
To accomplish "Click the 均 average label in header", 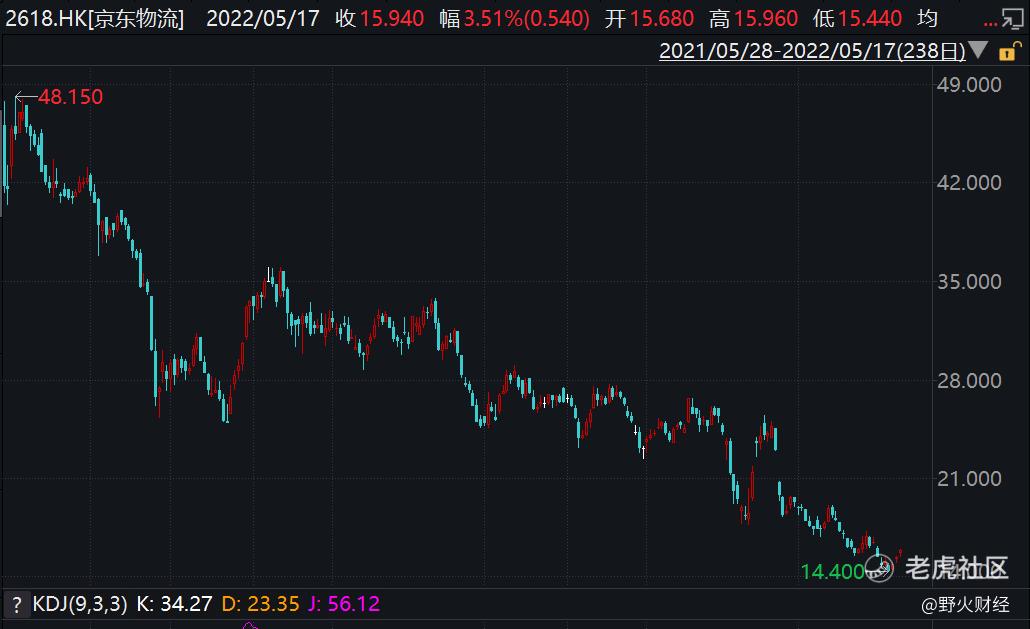I will (x=927, y=18).
